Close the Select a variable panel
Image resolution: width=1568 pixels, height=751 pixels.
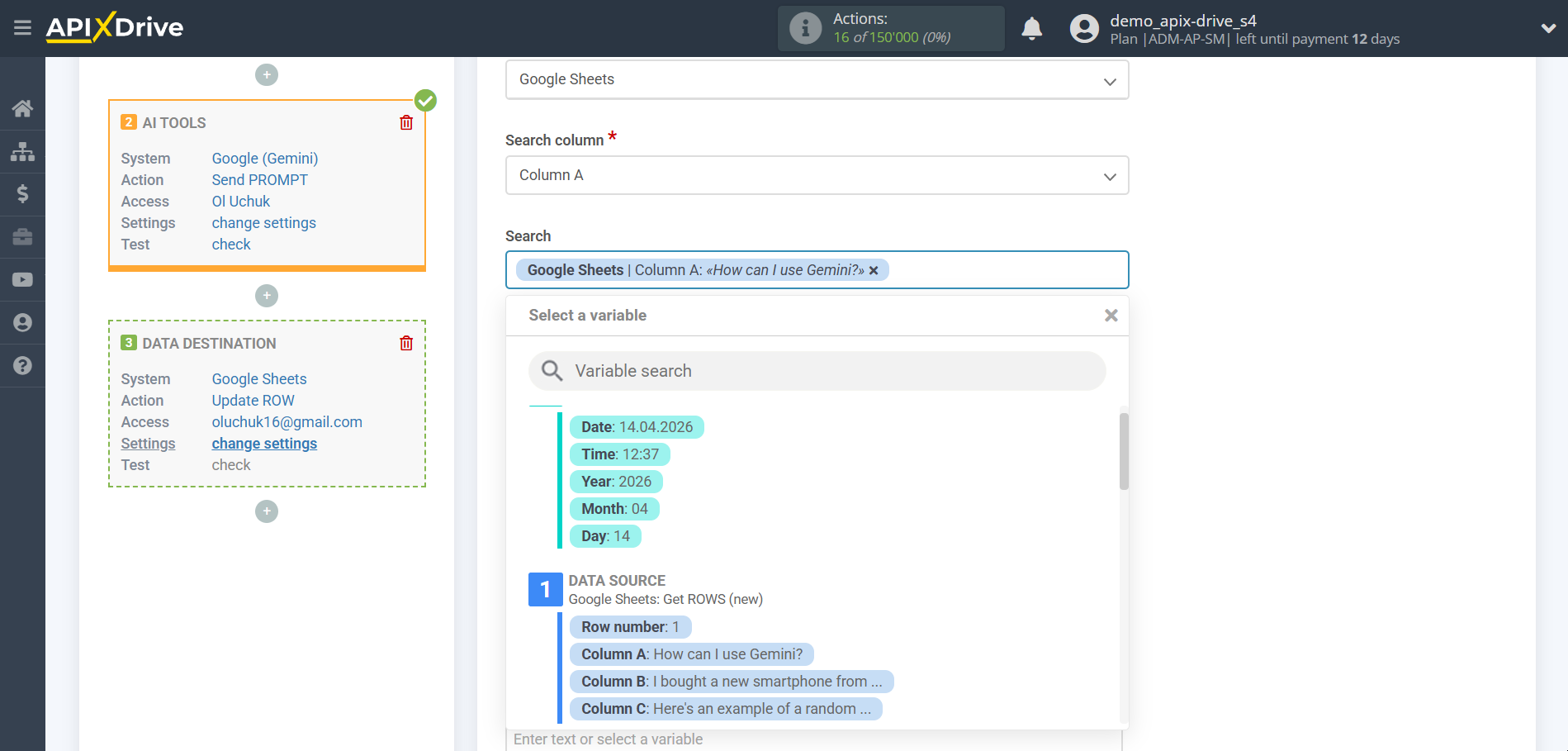pos(1111,316)
